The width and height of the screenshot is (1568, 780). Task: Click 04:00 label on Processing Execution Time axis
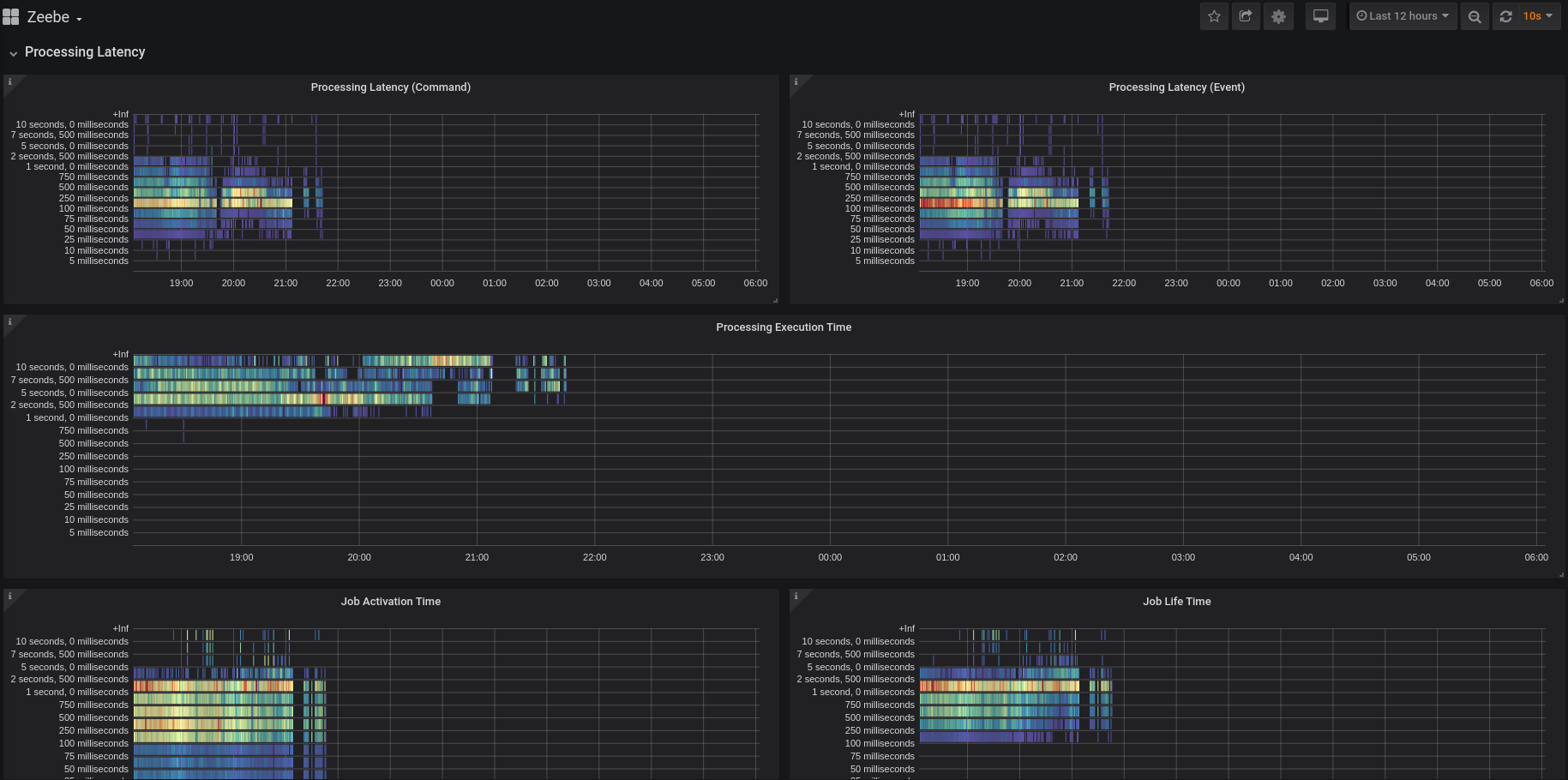(1301, 557)
